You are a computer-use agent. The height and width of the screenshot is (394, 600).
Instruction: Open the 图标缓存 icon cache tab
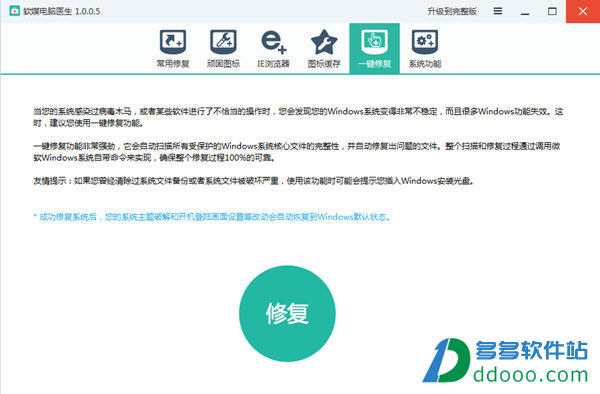point(324,49)
